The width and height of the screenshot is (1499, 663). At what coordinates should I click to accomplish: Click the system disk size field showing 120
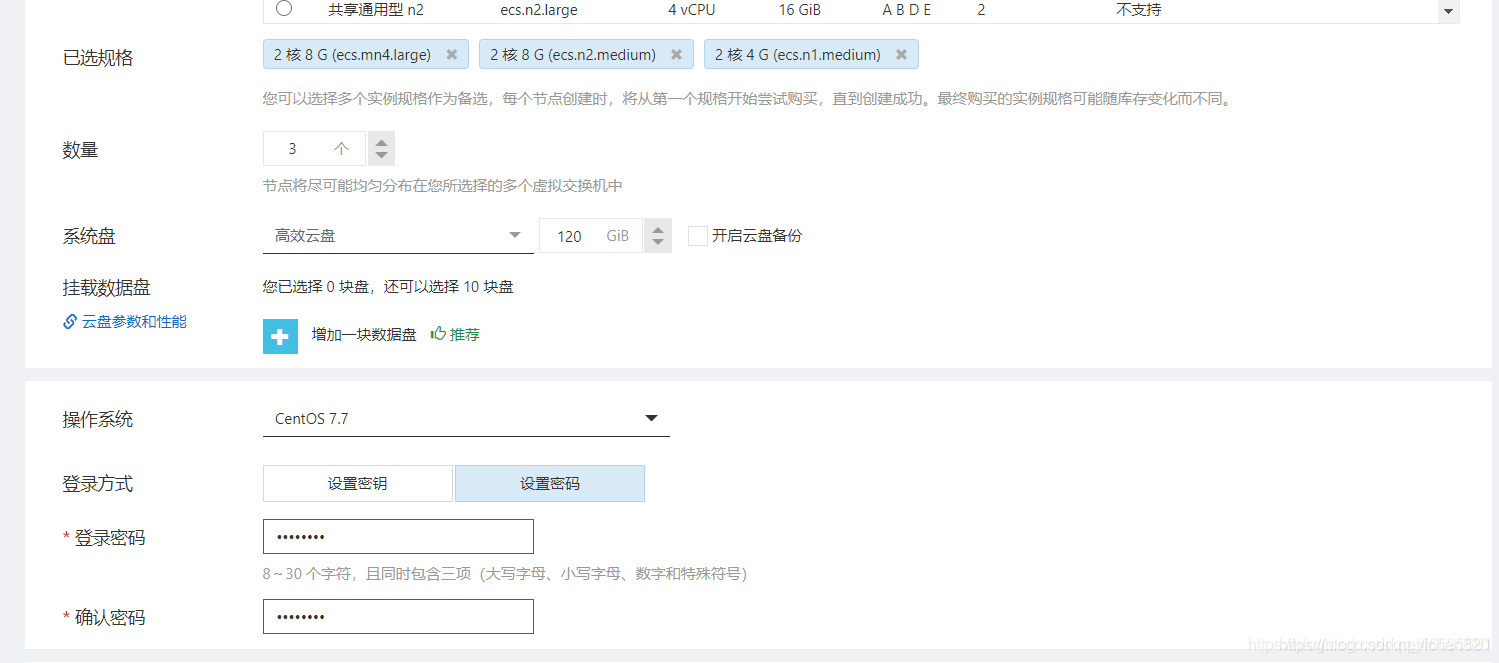pos(591,236)
